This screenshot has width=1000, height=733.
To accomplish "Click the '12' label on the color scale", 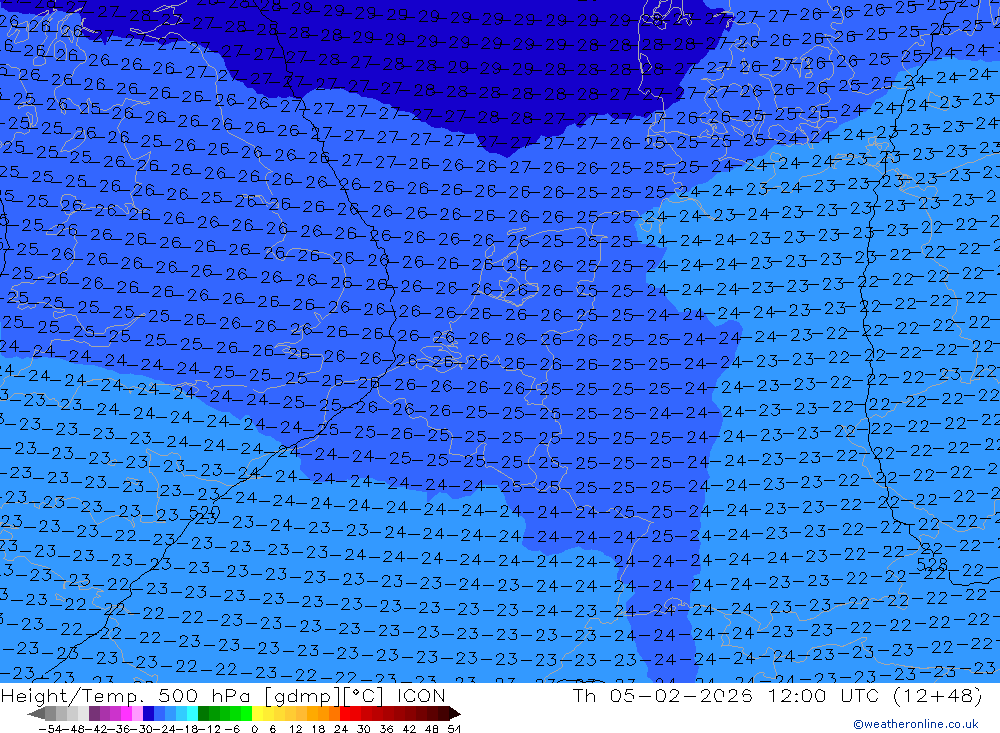I will tap(295, 729).
